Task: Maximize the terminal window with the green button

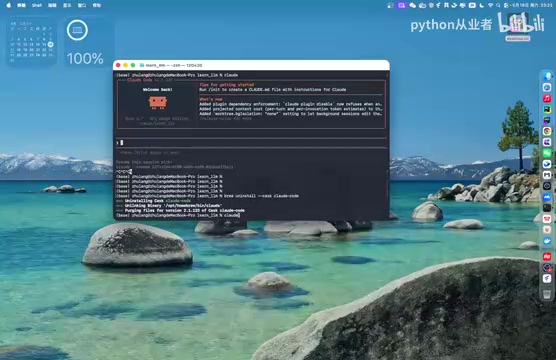Action: pyautogui.click(x=133, y=65)
